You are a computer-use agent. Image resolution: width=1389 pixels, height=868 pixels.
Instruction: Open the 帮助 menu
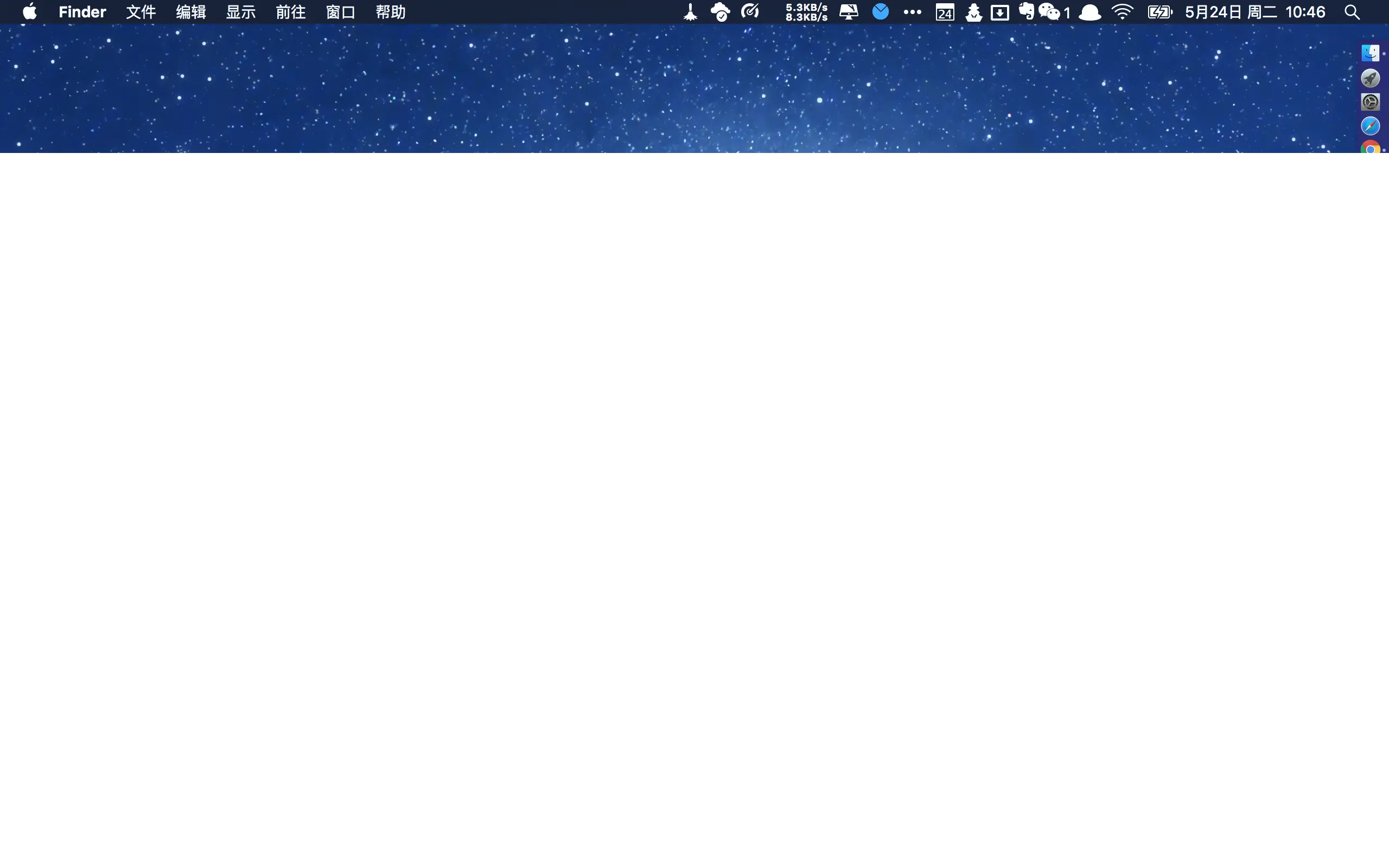click(390, 12)
